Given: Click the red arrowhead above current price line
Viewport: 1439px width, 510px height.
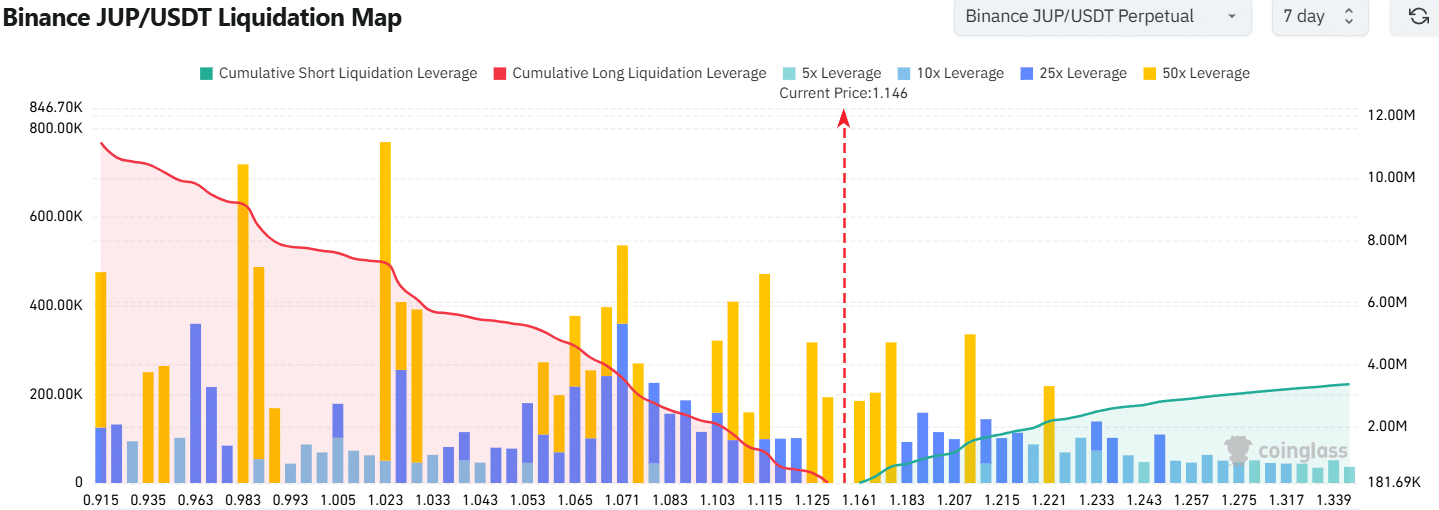Looking at the screenshot, I should [x=844, y=118].
